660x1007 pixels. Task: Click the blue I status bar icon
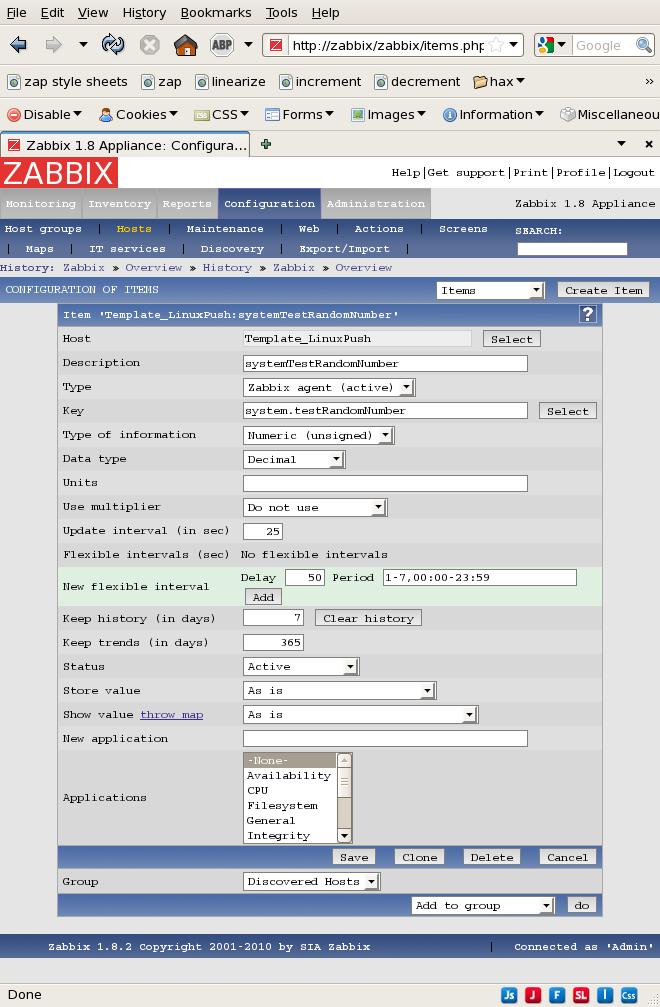(605, 995)
